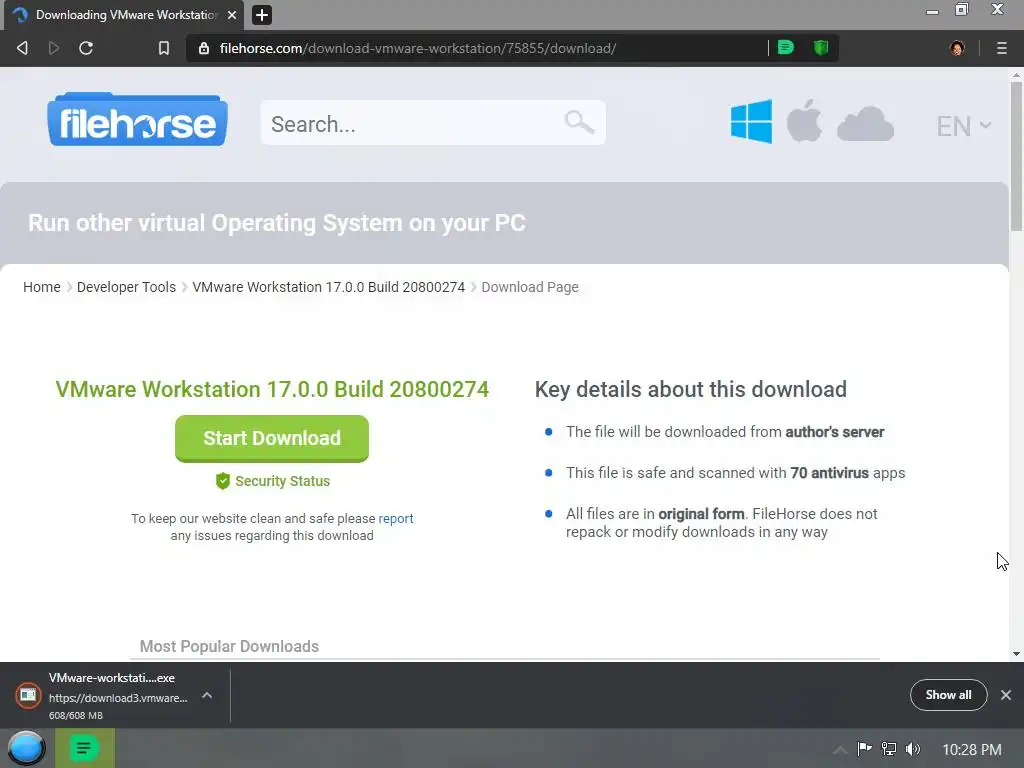Screen dimensions: 1024x768
Task: Click the browser forward arrow
Action: (54, 48)
